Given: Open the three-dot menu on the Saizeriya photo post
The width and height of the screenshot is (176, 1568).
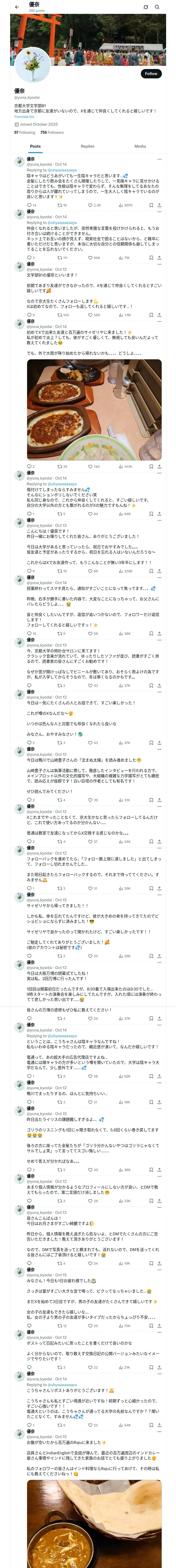Looking at the screenshot, I should coord(159,321).
